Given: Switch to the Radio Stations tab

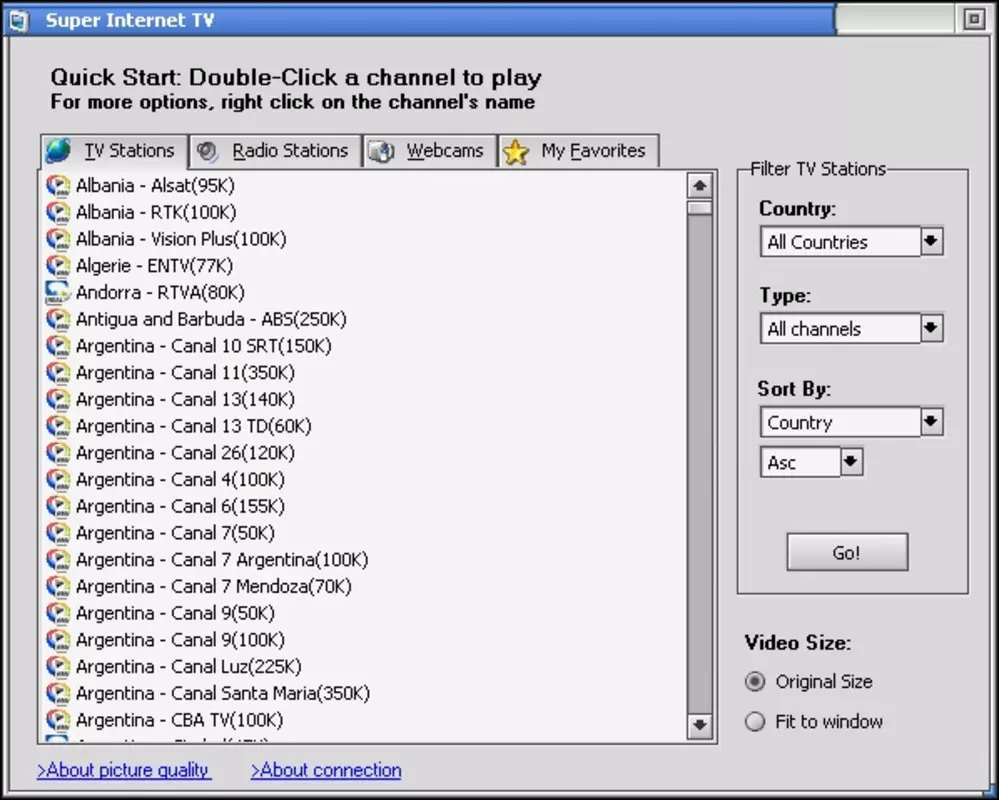Looking at the screenshot, I should click(x=275, y=151).
